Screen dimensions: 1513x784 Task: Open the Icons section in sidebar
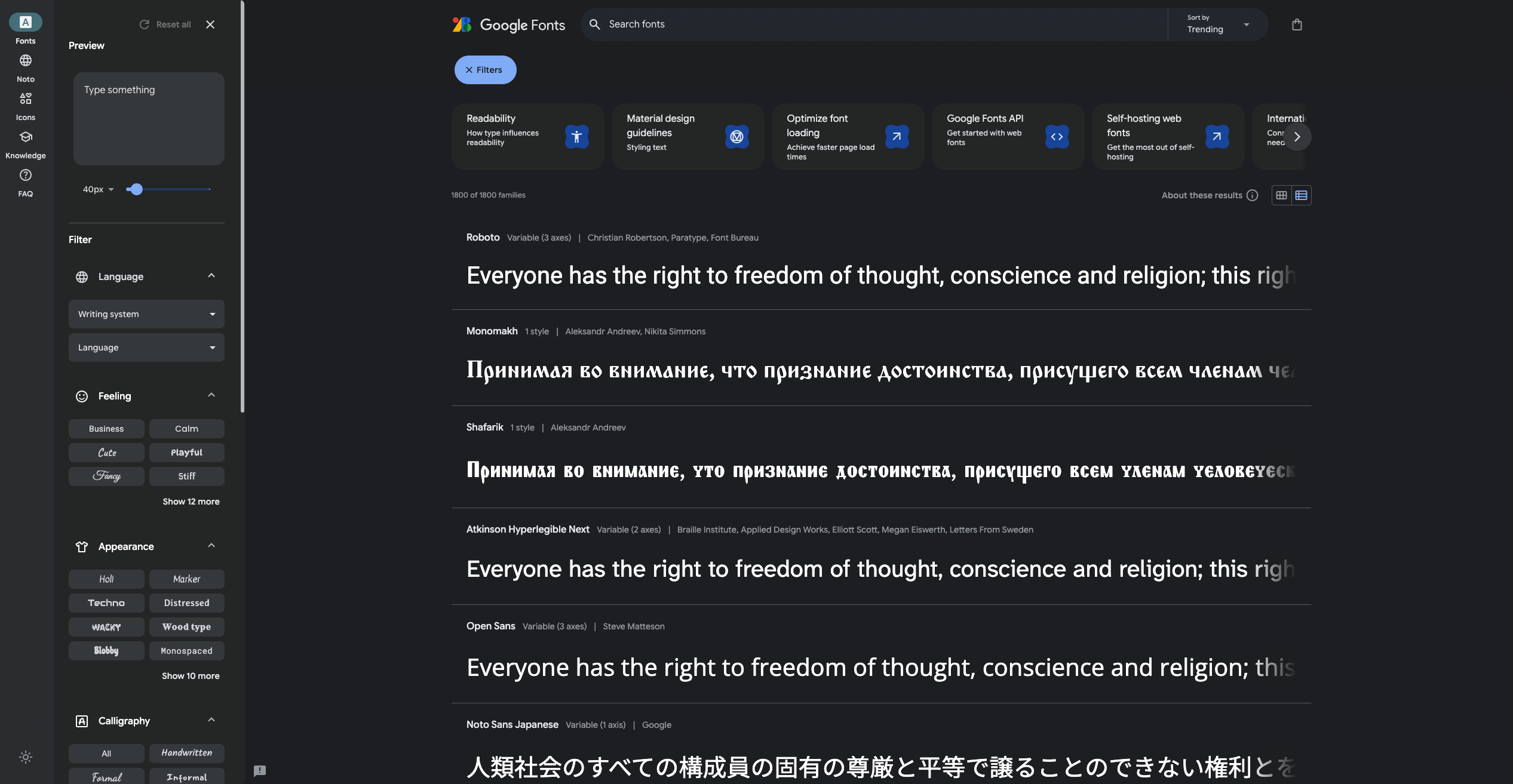tap(26, 99)
